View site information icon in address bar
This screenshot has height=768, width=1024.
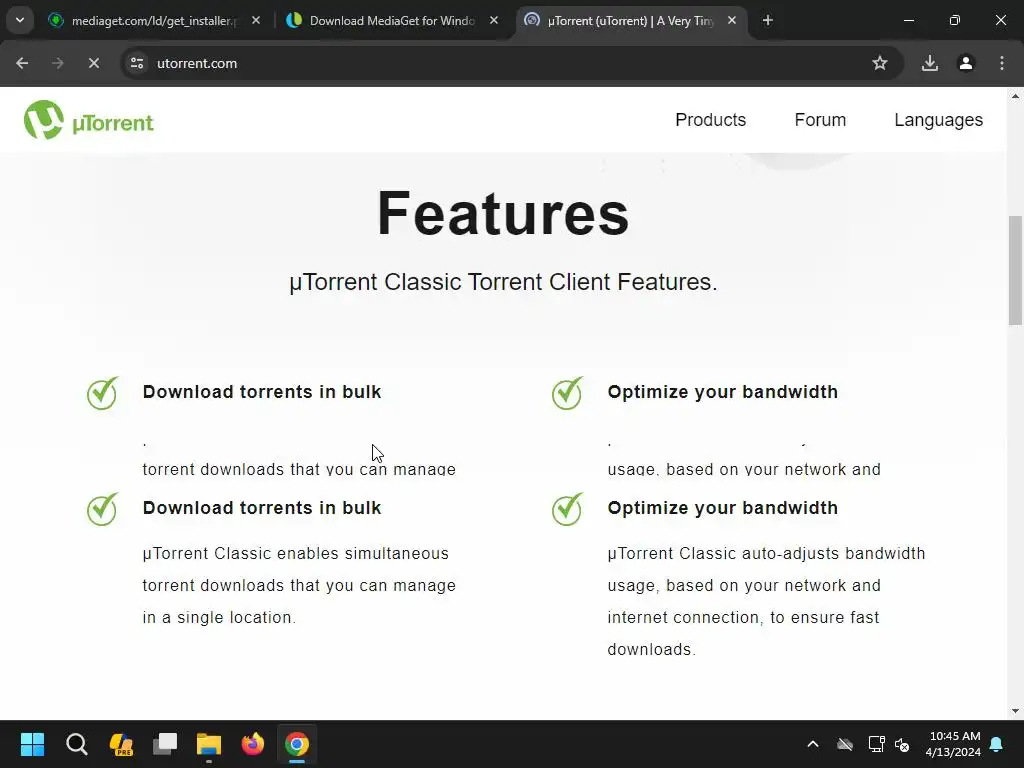[x=137, y=63]
